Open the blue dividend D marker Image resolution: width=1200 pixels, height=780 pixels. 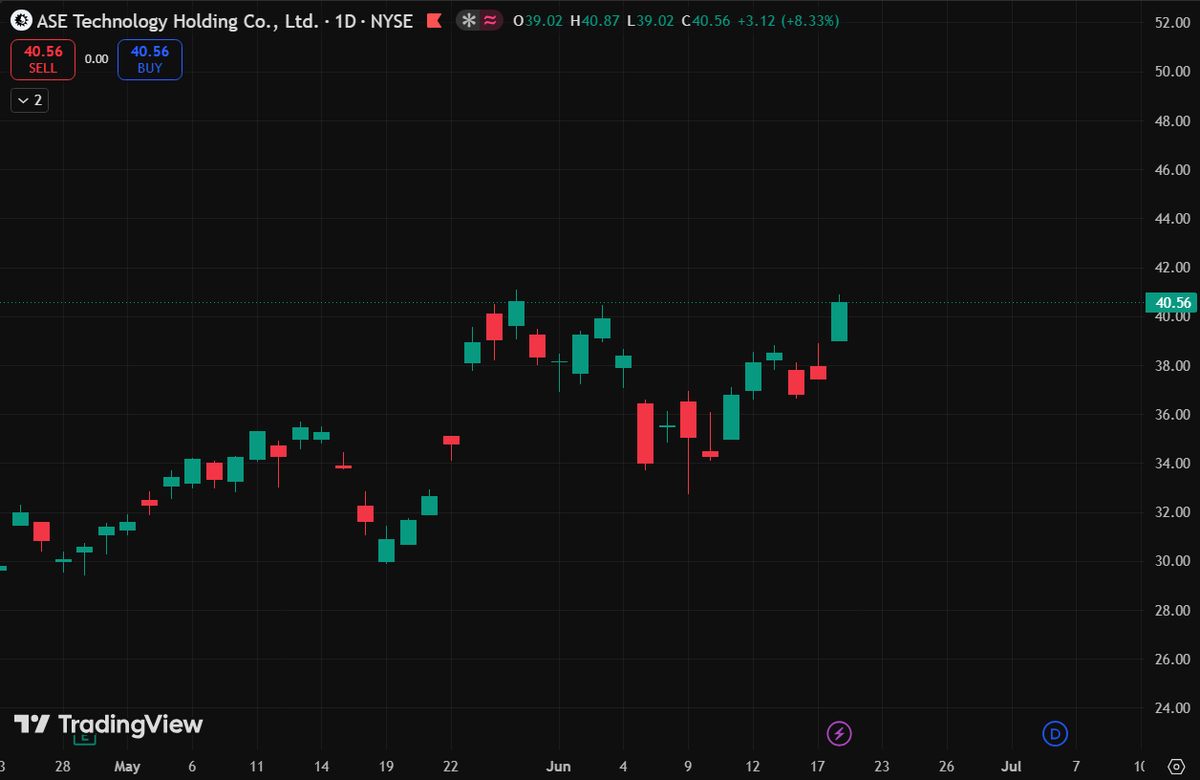tap(1055, 734)
